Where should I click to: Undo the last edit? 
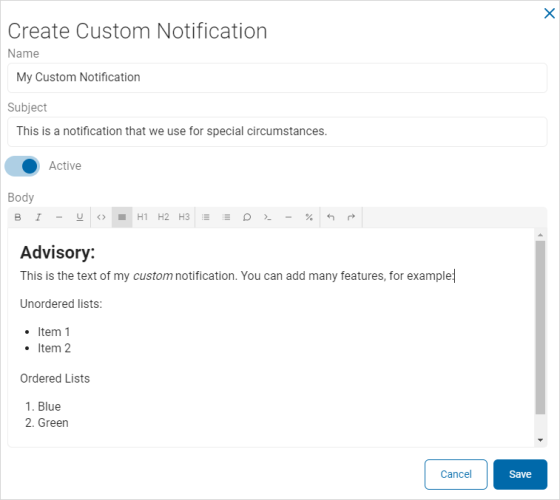click(331, 217)
